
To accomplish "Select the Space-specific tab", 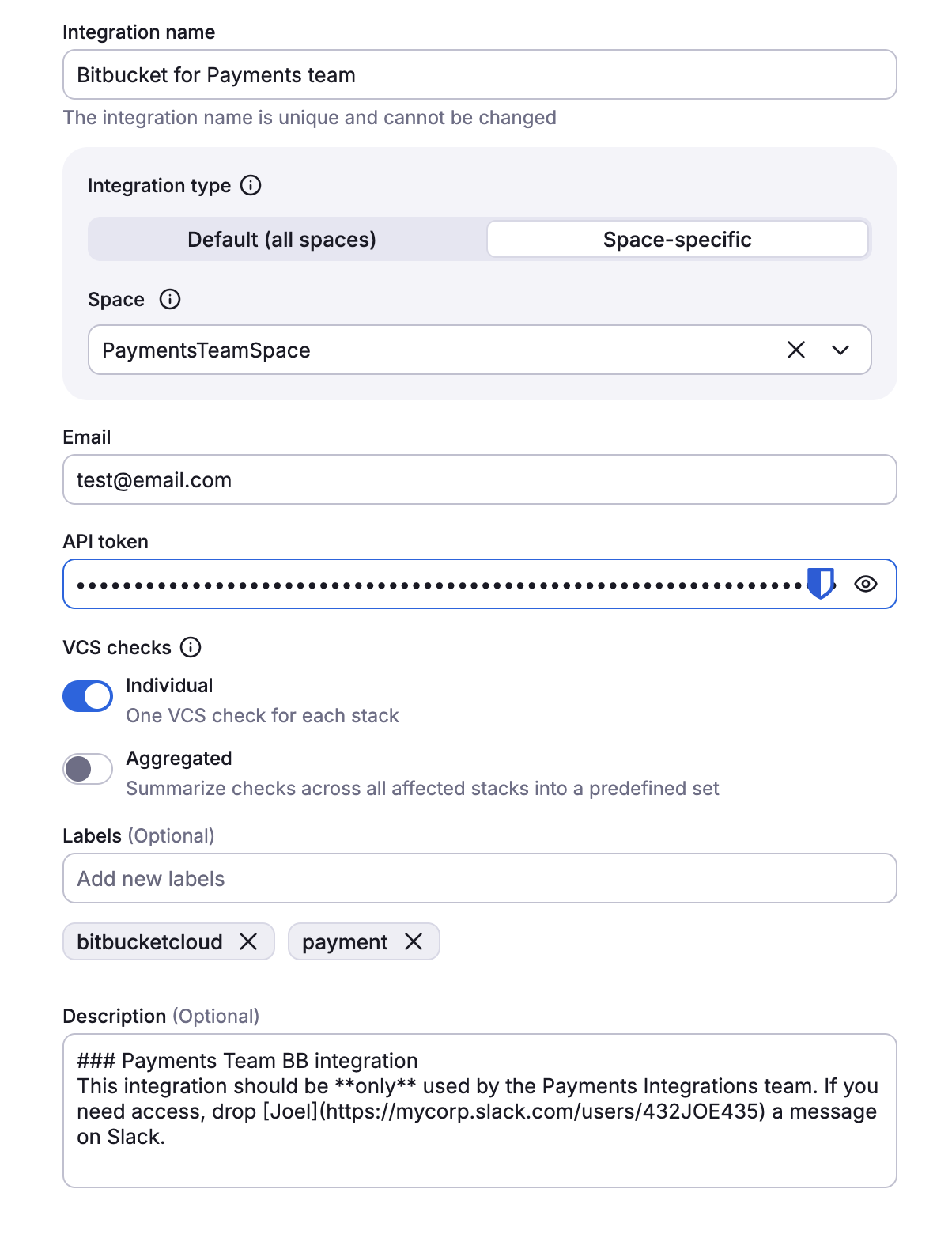I will (x=677, y=240).
